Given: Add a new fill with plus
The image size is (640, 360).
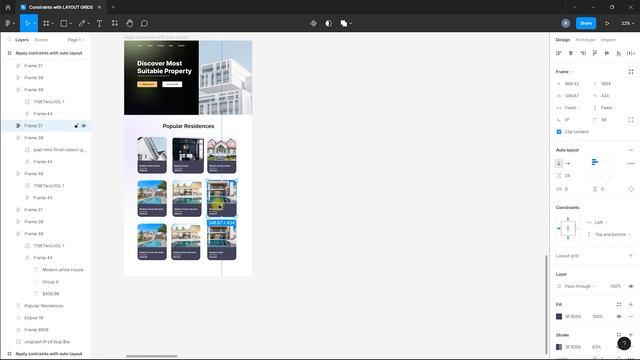Looking at the screenshot, I should (x=631, y=304).
